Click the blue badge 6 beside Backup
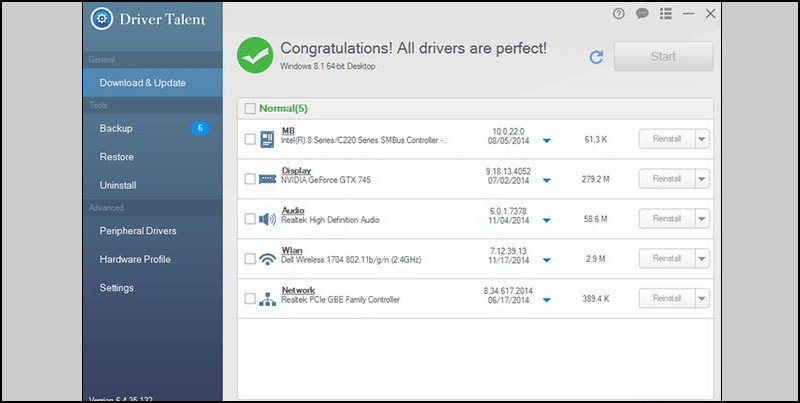The width and height of the screenshot is (800, 403). 199,128
